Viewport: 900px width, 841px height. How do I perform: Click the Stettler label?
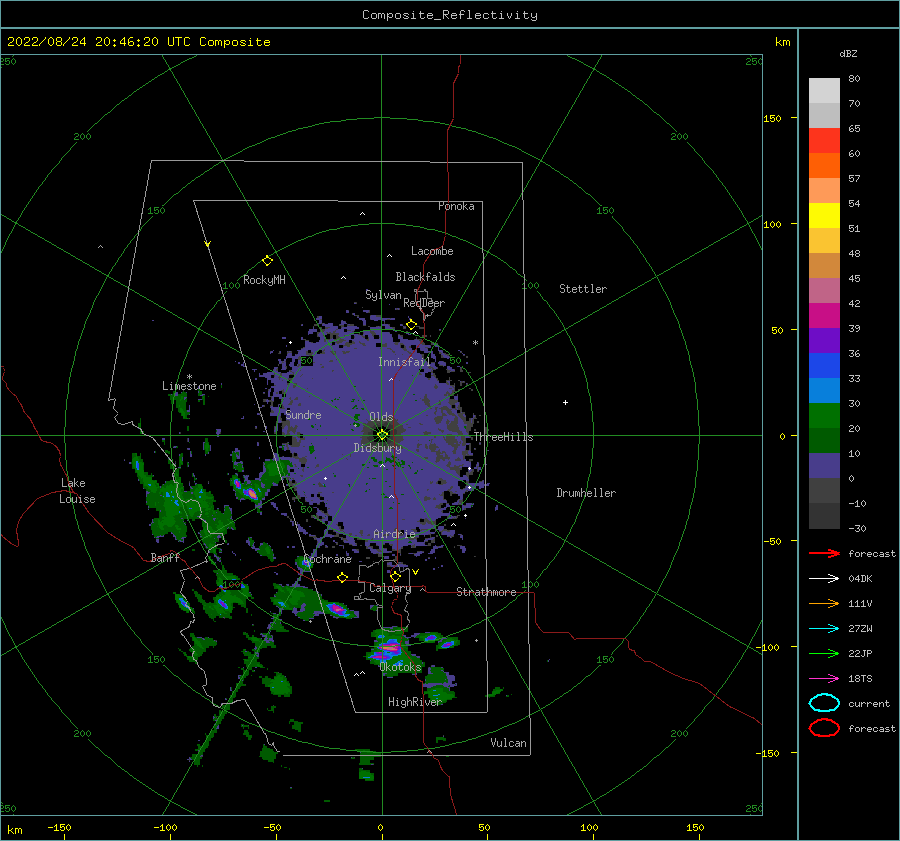click(x=583, y=289)
